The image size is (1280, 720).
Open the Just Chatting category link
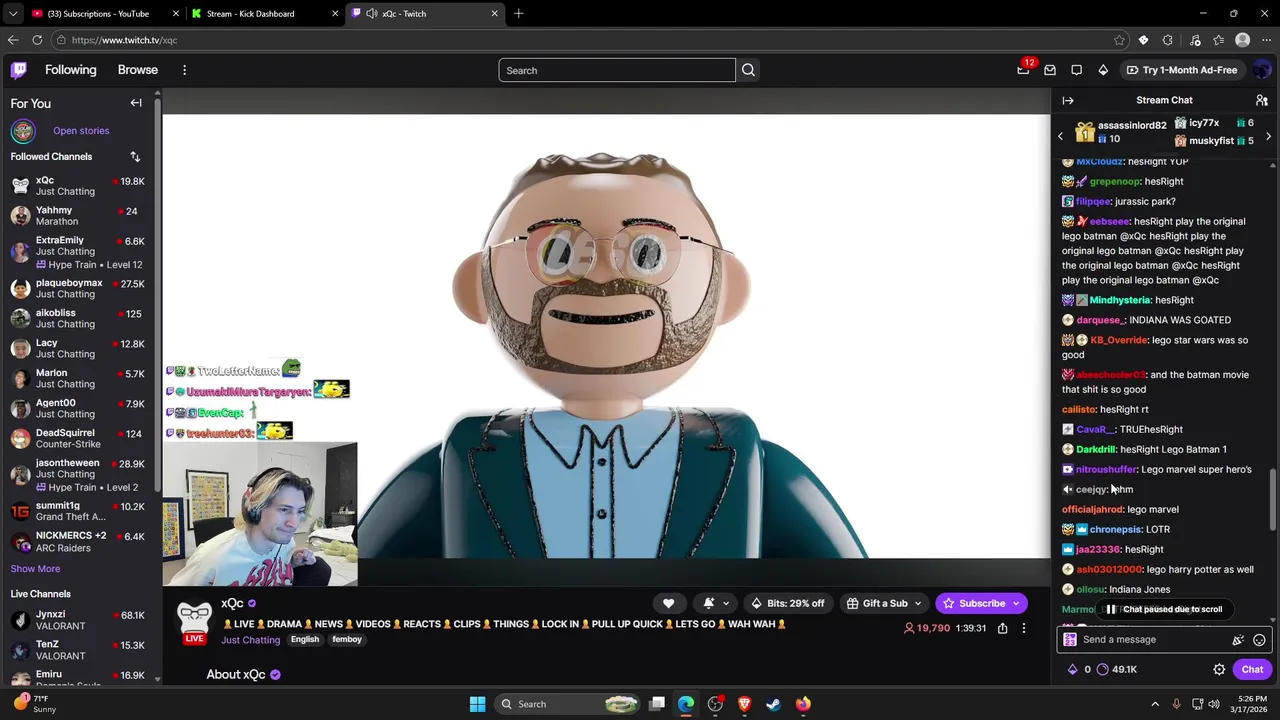pos(251,640)
